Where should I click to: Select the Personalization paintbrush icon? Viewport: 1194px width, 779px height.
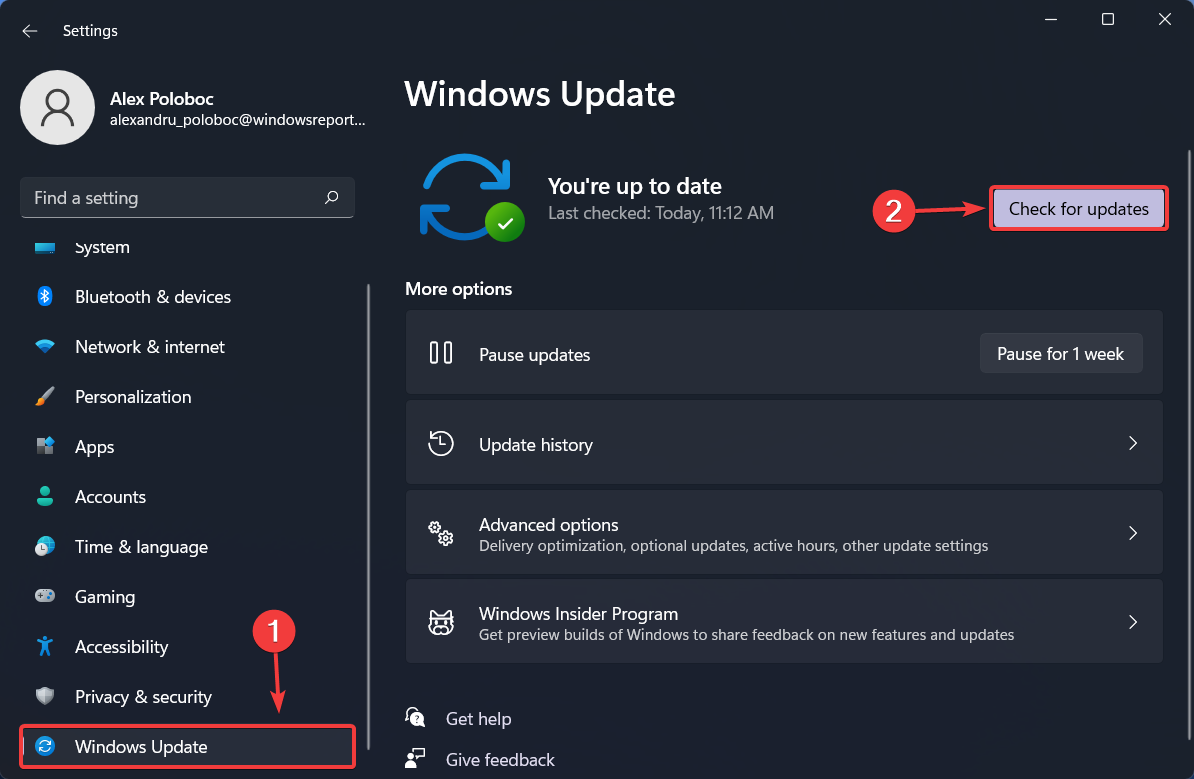point(44,396)
